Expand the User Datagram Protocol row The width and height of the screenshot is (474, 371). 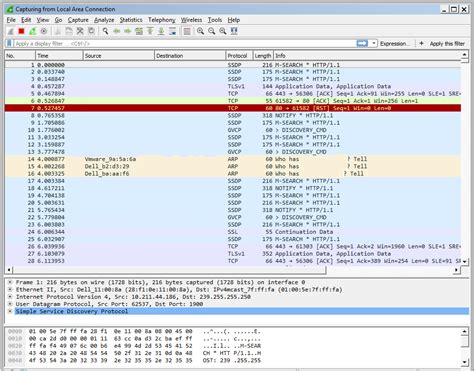click(x=10, y=304)
